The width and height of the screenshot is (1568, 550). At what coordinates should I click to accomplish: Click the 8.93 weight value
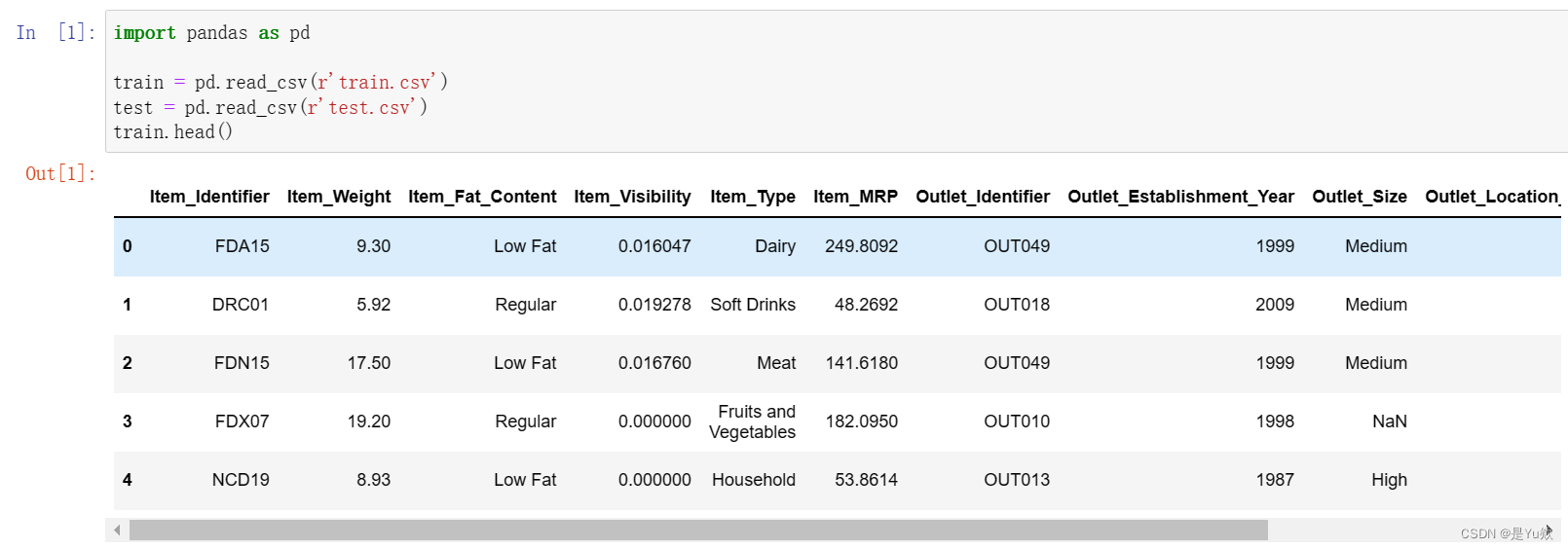pos(373,480)
